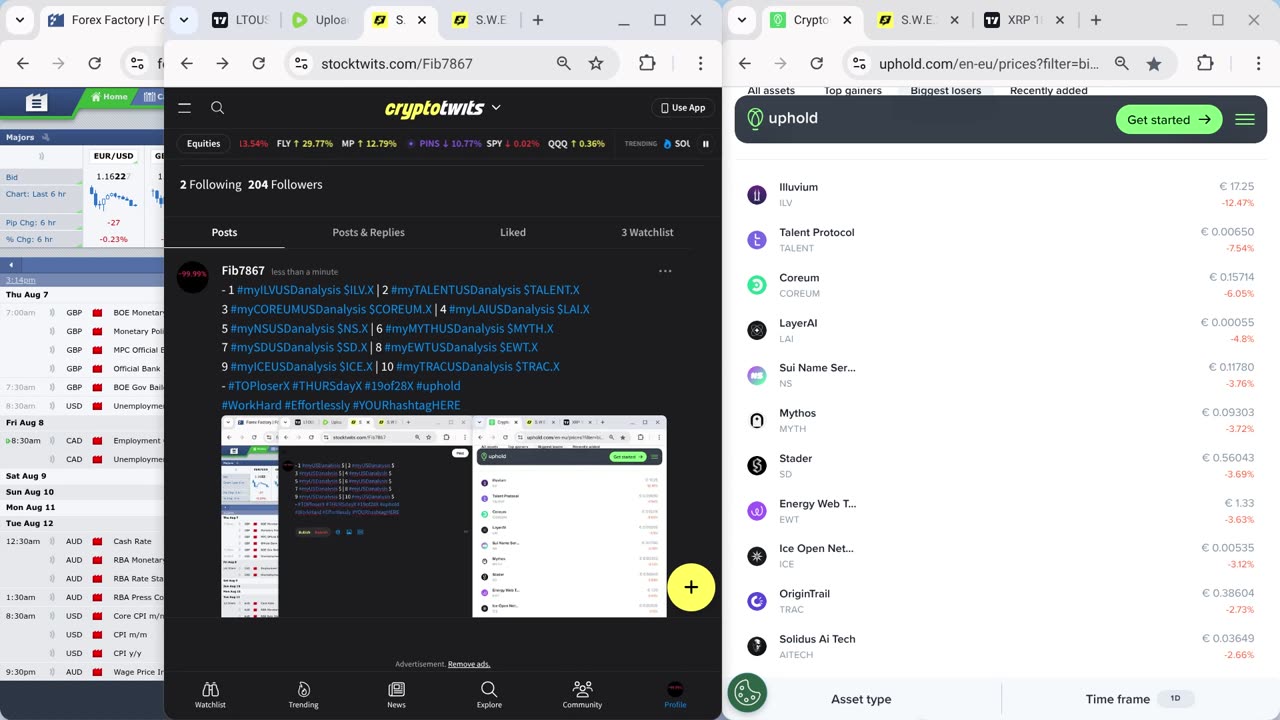The image size is (1280, 720).
Task: Open Watchlist in bottom navigation
Action: (x=210, y=695)
